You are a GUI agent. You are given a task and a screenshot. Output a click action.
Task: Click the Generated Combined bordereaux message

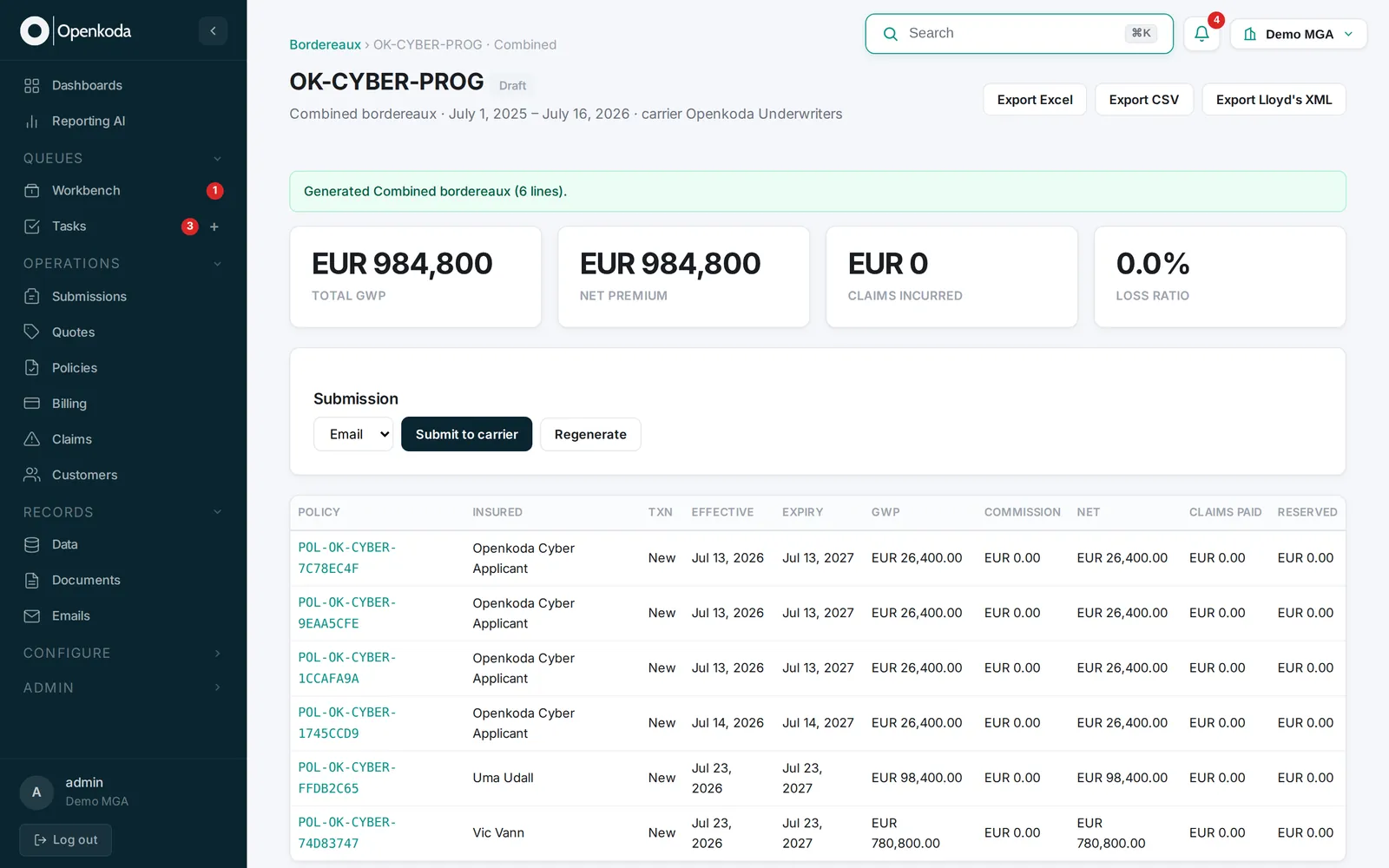pos(818,191)
